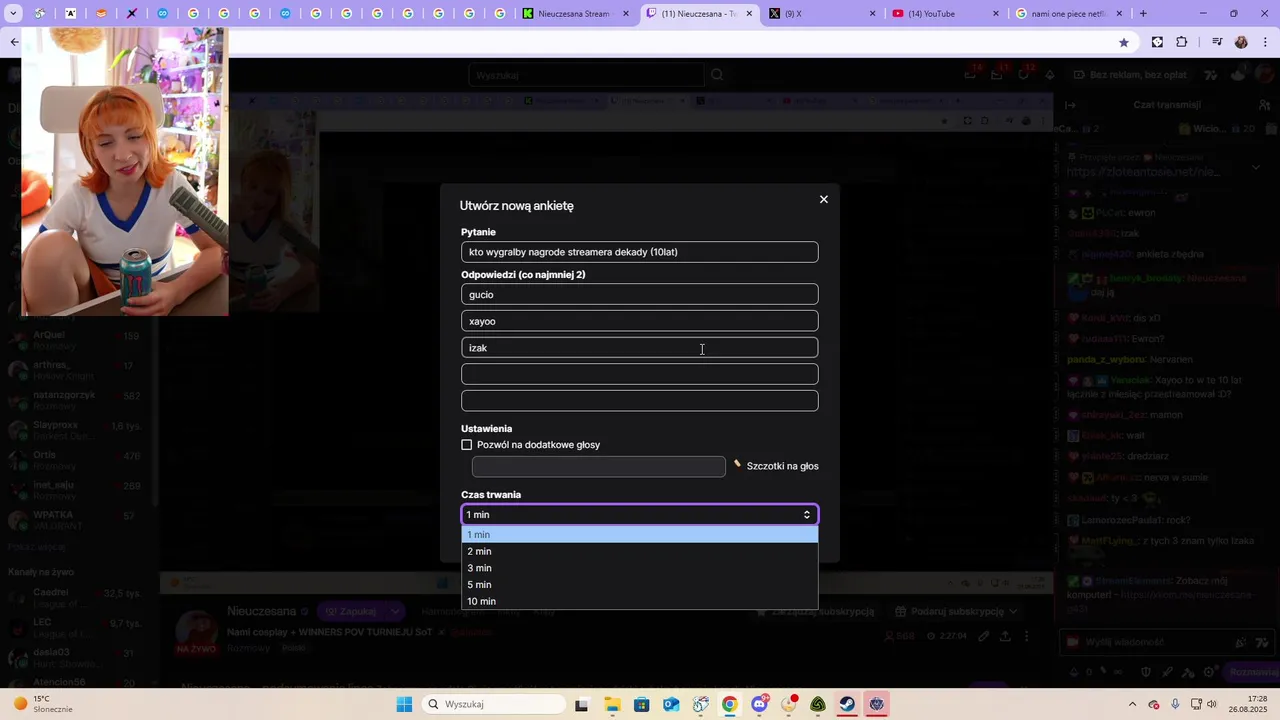This screenshot has height=720, width=1280.
Task: Edit the Pytanie question field
Action: point(640,252)
